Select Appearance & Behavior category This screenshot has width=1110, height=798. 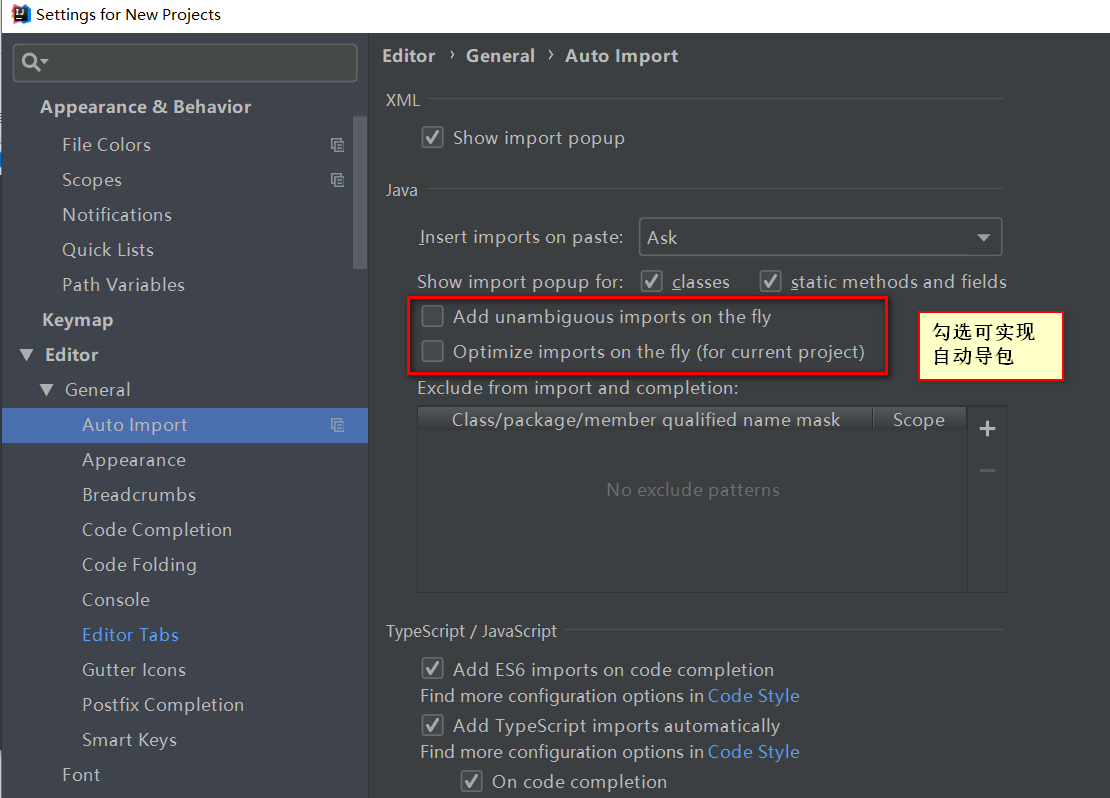click(x=145, y=107)
